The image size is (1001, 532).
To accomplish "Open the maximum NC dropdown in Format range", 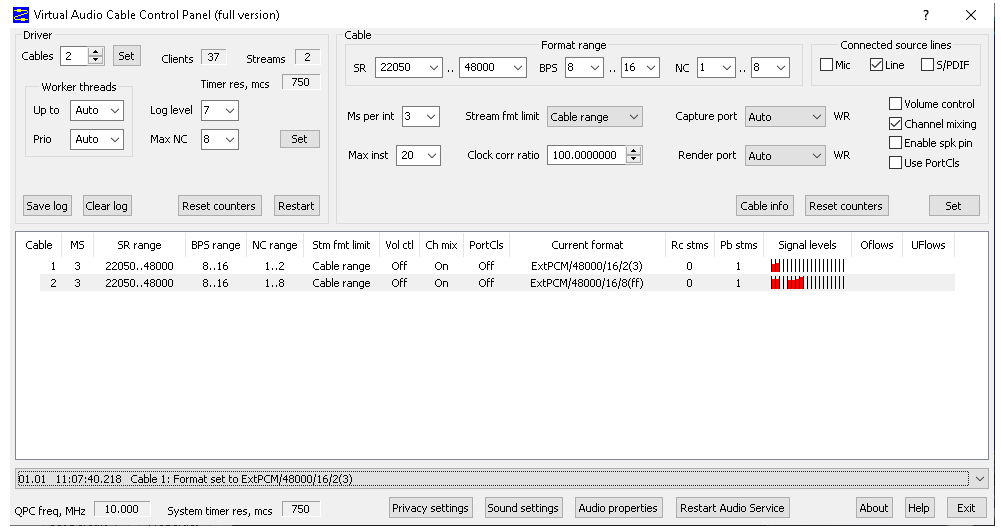I will pos(771,67).
